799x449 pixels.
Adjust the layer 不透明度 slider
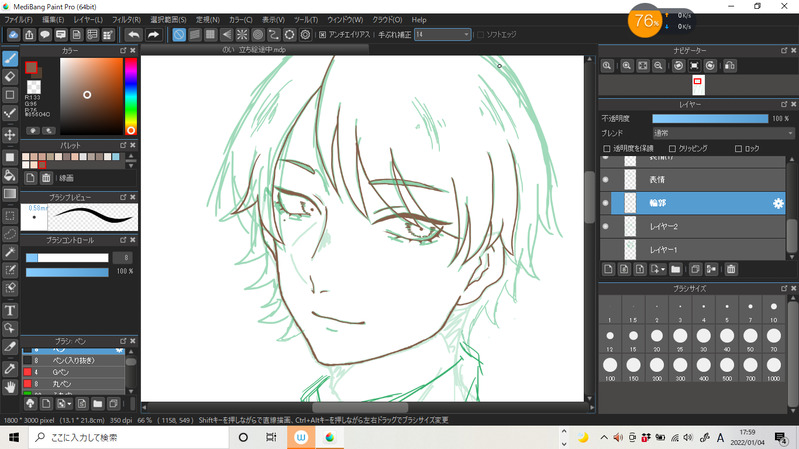pyautogui.click(x=710, y=119)
